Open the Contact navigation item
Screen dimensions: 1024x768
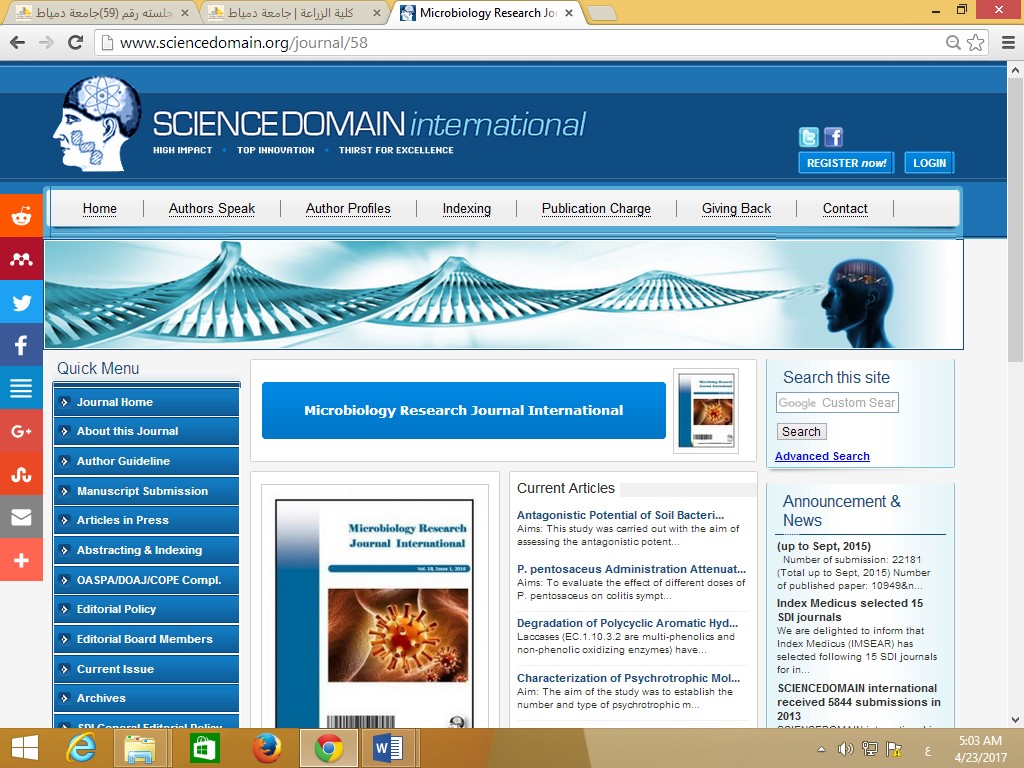click(x=845, y=208)
